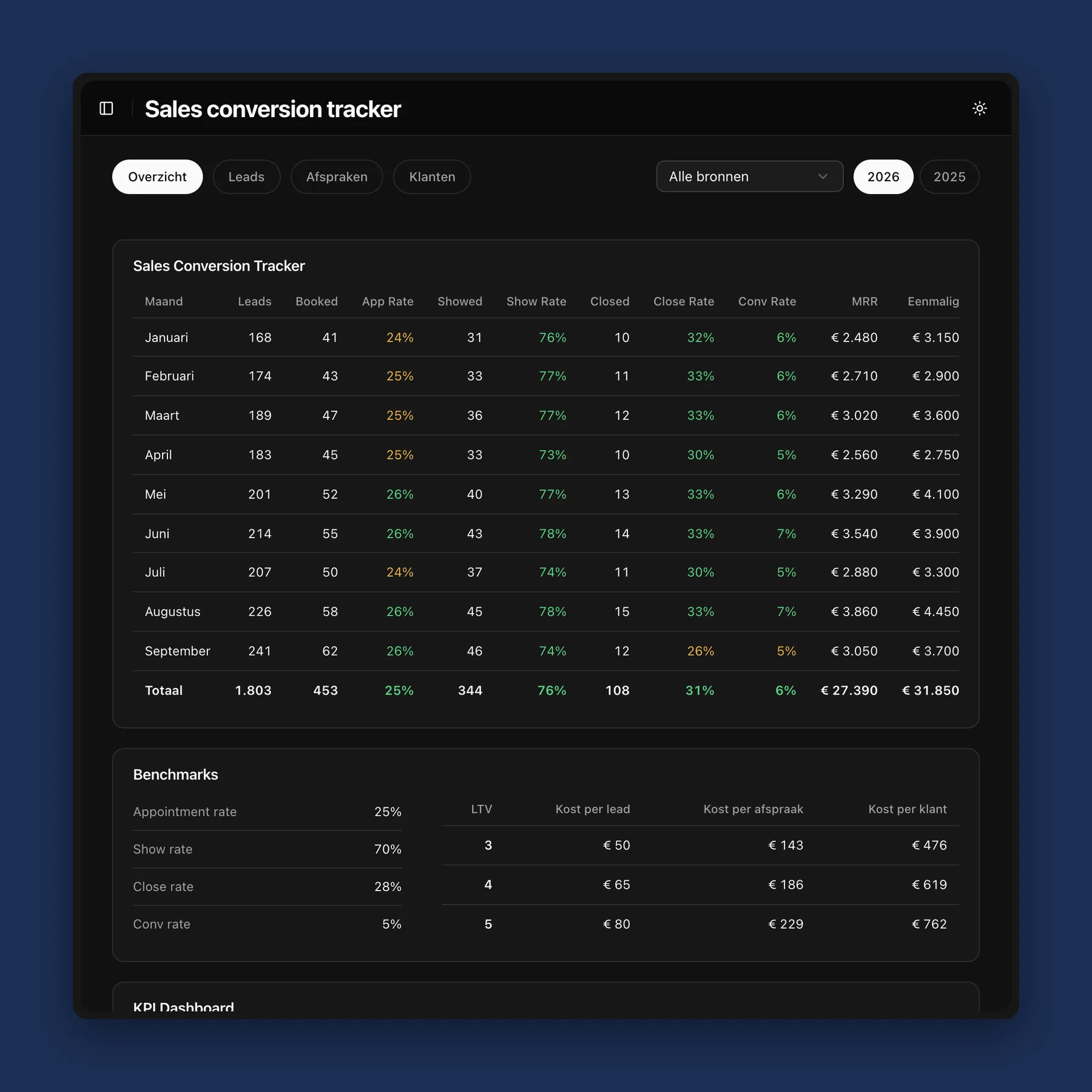Click the Show Rate column header

click(536, 302)
